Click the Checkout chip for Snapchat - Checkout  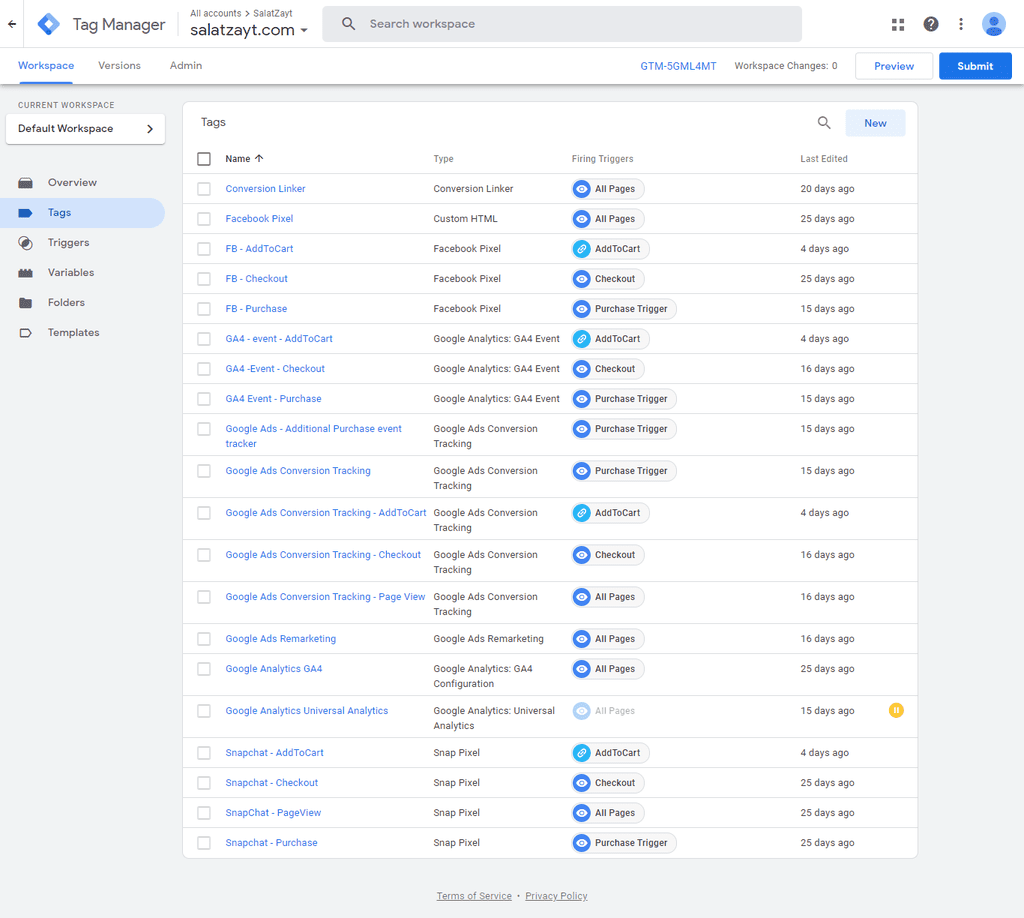608,783
